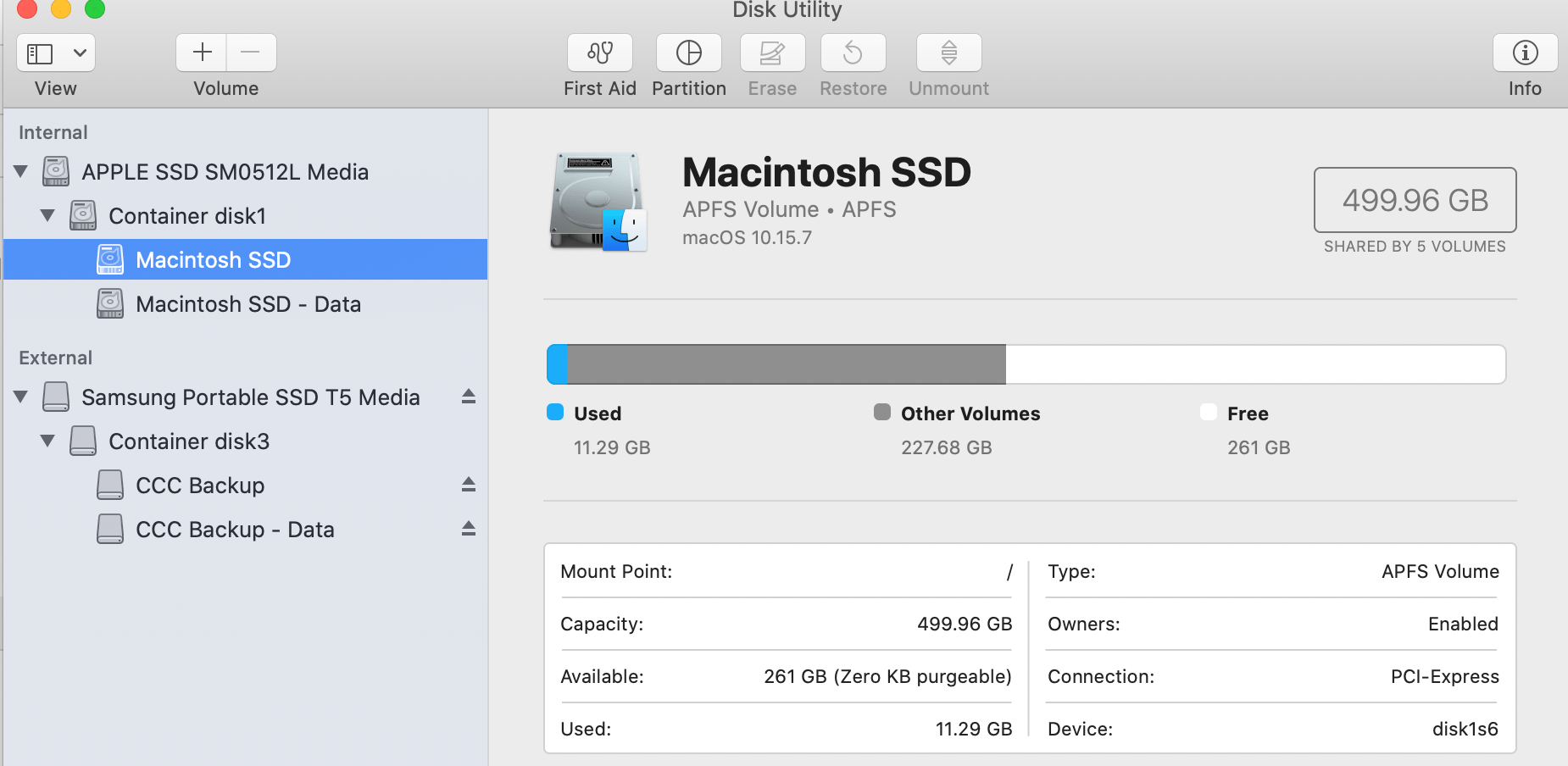
Task: Click the 499.96 GB capacity box
Action: [1415, 200]
